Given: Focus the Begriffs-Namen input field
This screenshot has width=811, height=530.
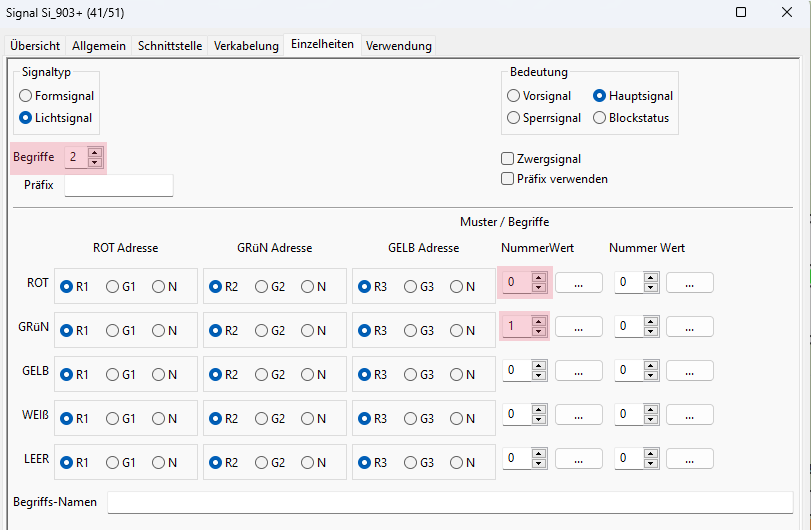Looking at the screenshot, I should click(449, 502).
